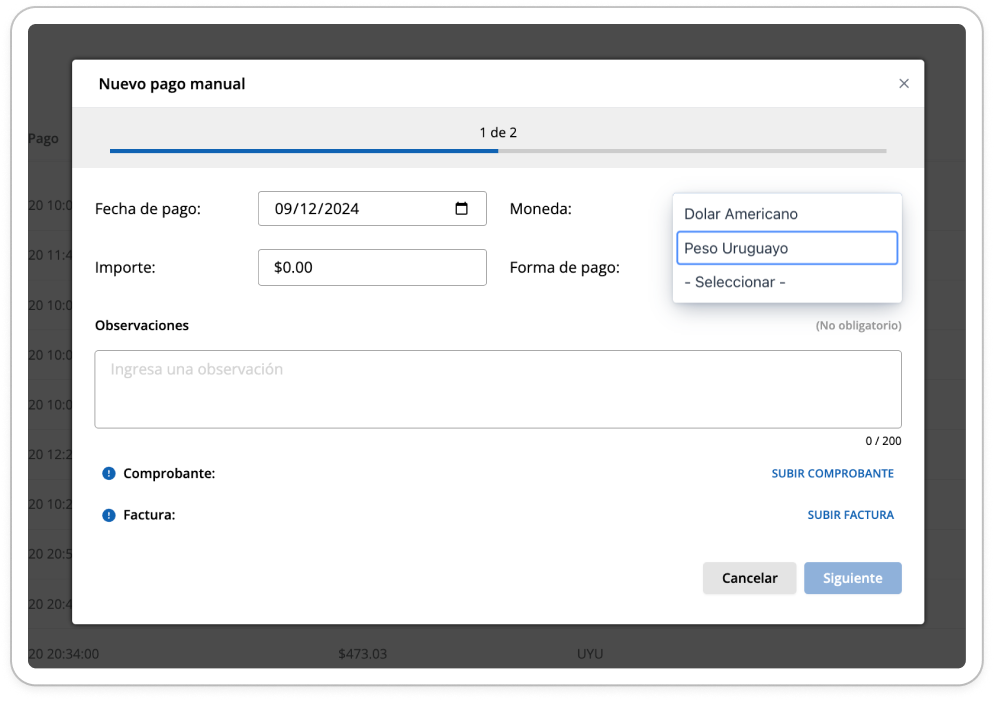This screenshot has height=701, width=994.
Task: Click the Fecha de pago date field
Action: [372, 209]
